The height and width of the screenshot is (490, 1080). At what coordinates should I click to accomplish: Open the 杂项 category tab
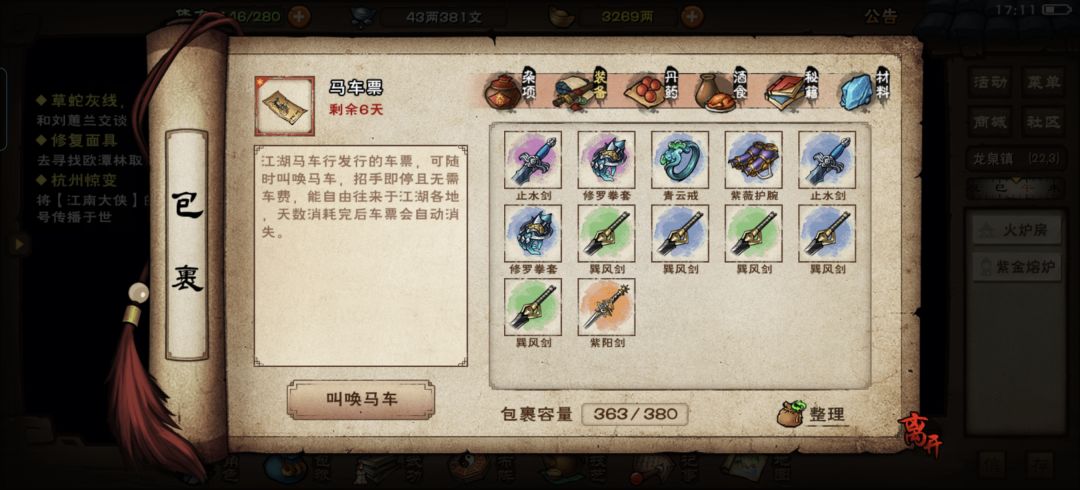(x=510, y=91)
